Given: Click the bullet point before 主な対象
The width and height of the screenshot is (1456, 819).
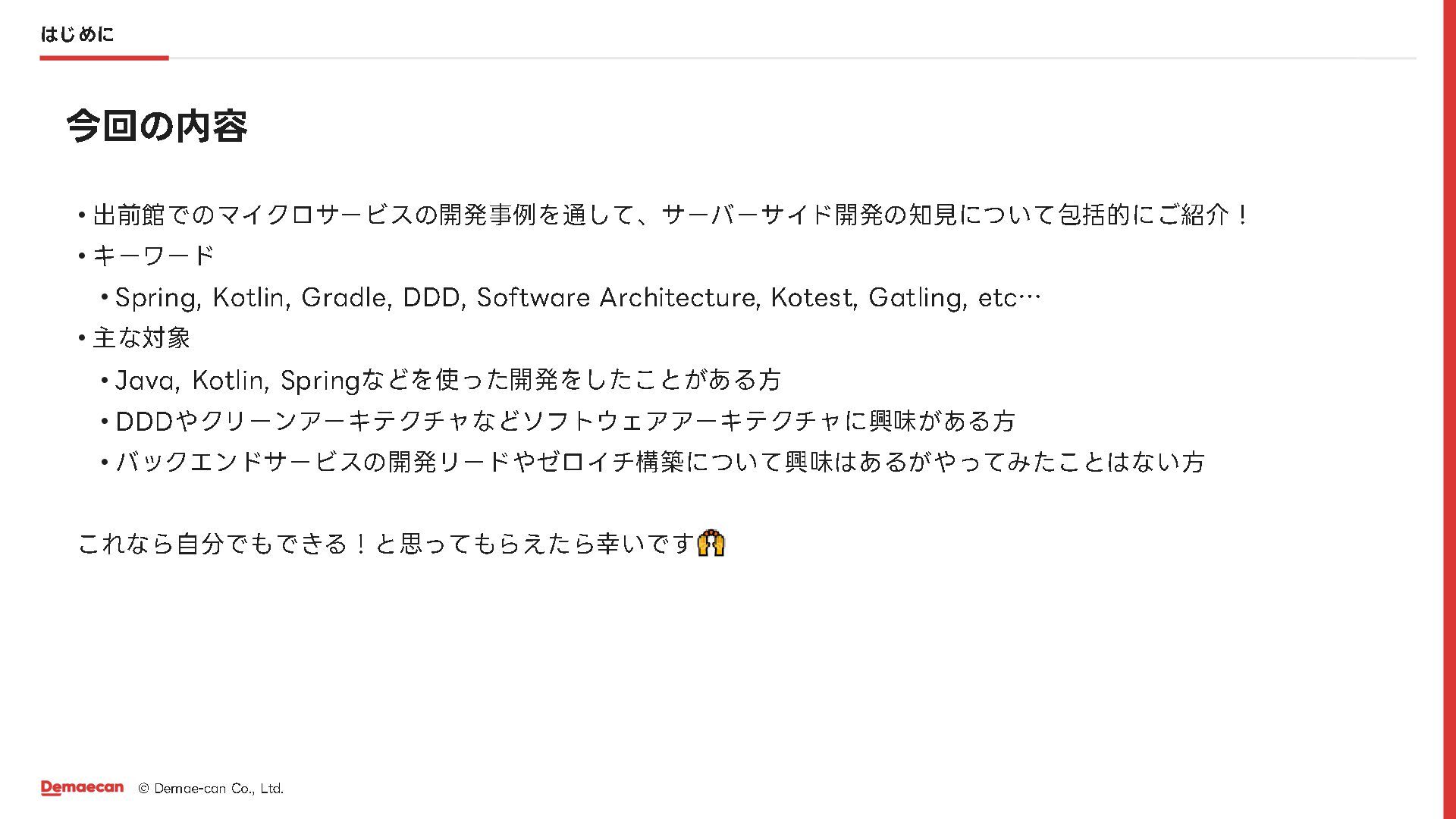Looking at the screenshot, I should point(80,338).
